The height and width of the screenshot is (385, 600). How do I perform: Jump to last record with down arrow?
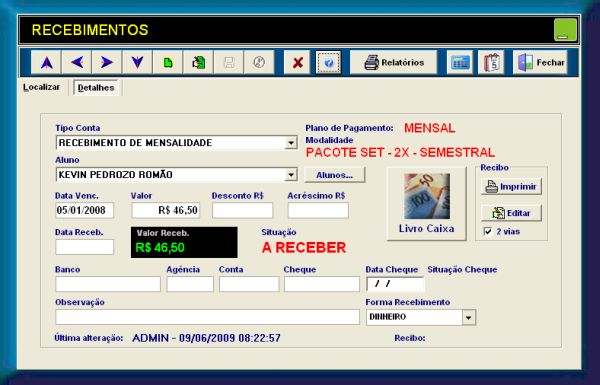(137, 62)
